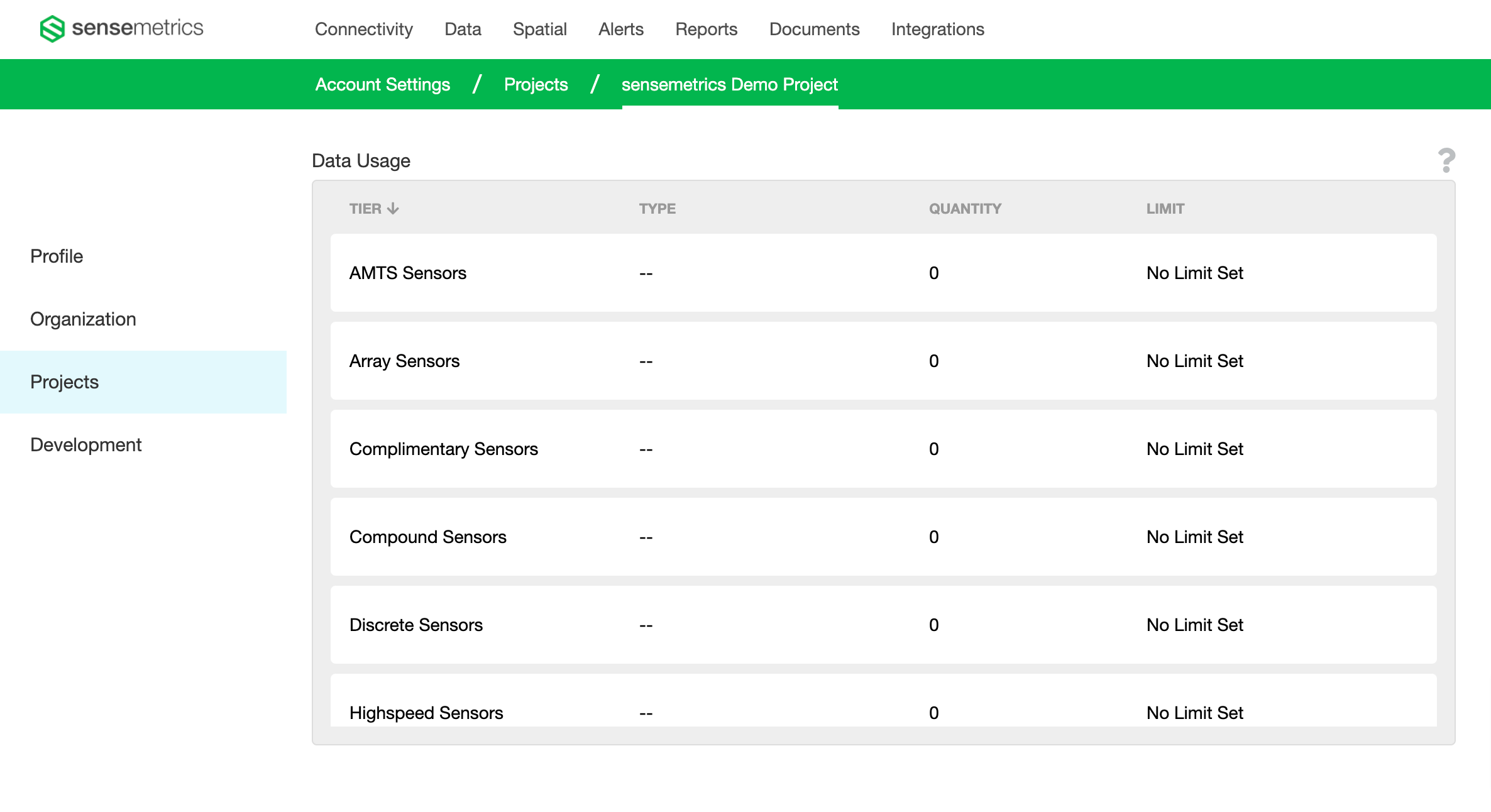Click quantity 0 for AMTS Sensors
Viewport: 1491px width, 812px height.
tap(934, 273)
